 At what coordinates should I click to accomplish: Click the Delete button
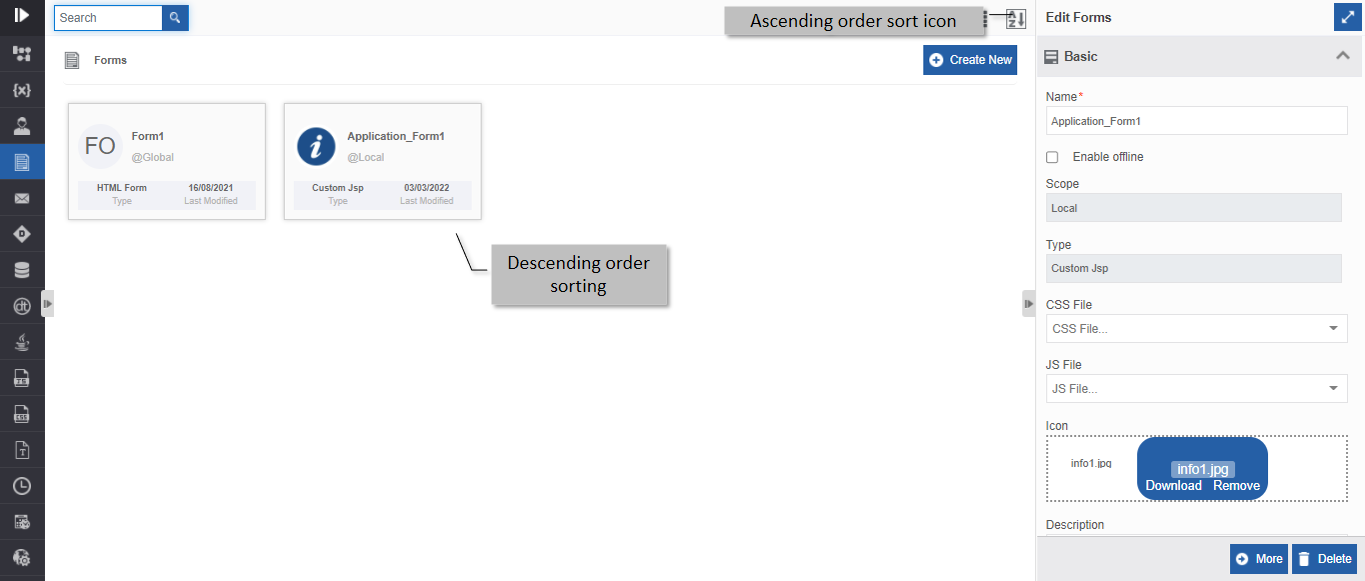click(x=1325, y=559)
